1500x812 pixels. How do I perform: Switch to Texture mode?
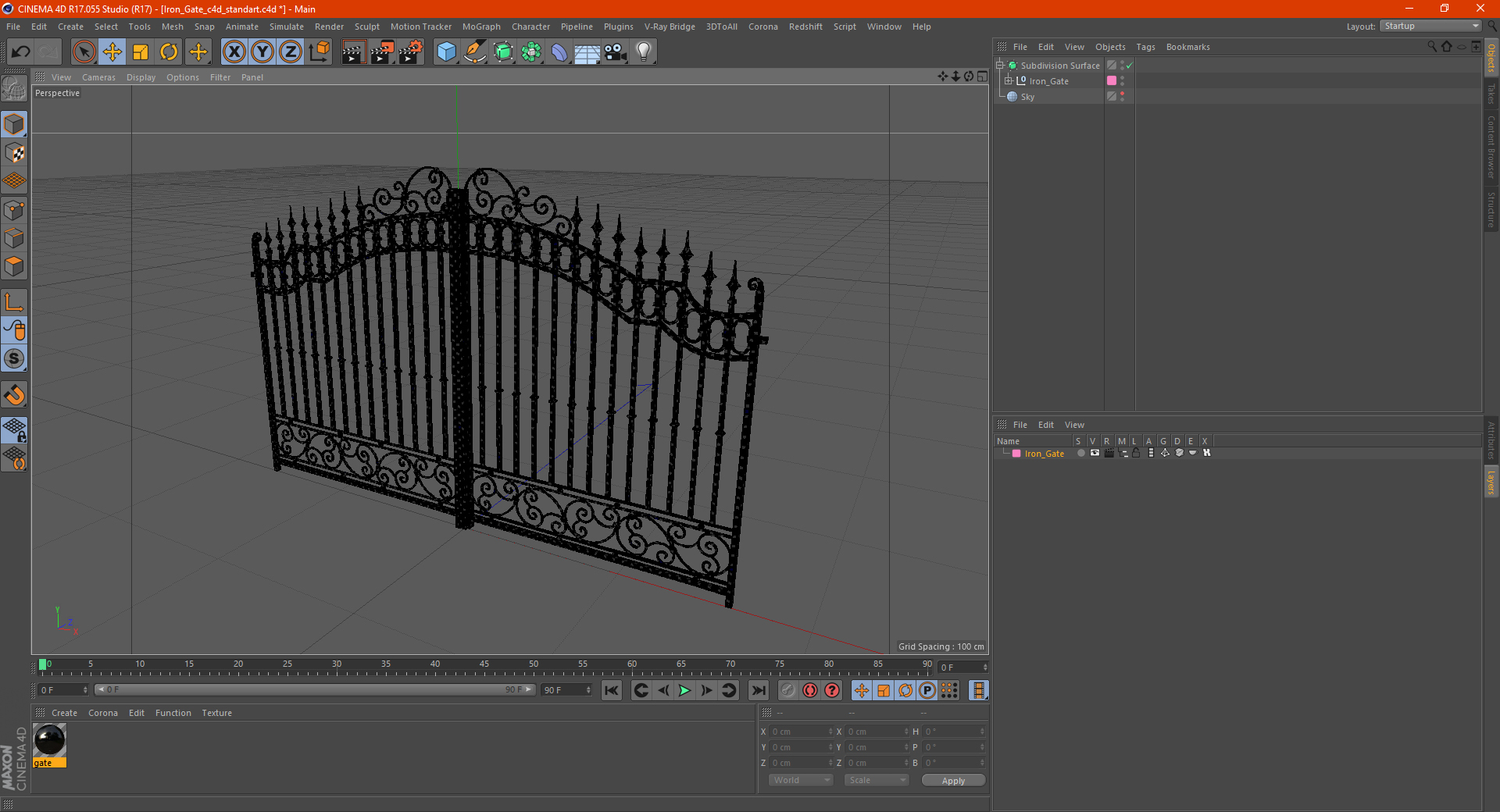[x=14, y=153]
